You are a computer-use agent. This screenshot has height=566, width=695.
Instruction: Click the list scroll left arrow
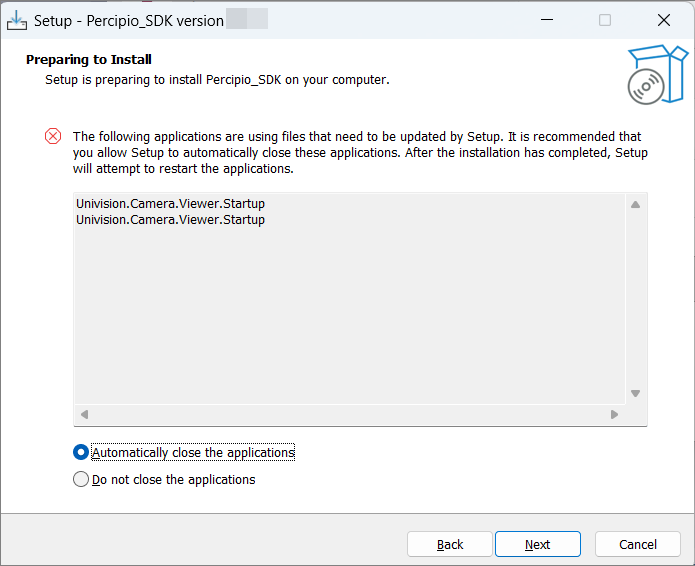point(85,414)
